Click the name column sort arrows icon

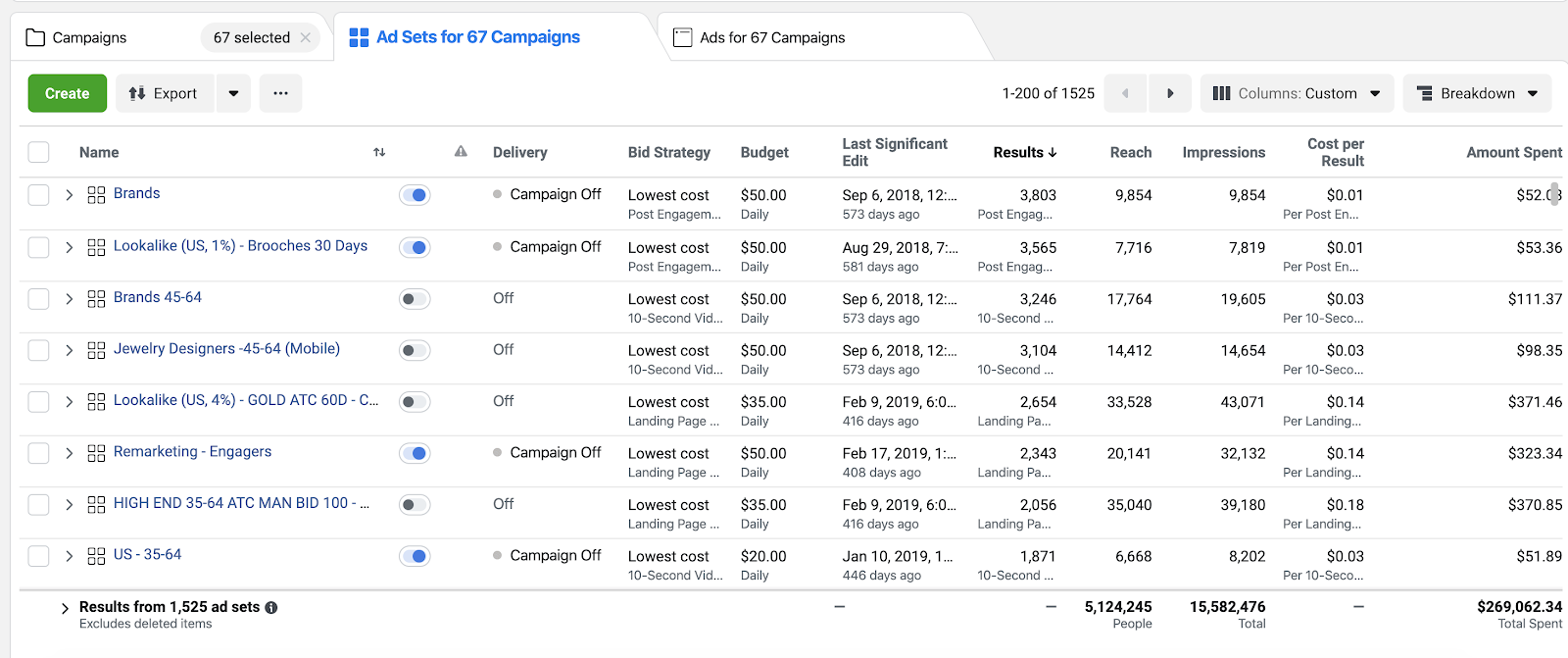(379, 152)
